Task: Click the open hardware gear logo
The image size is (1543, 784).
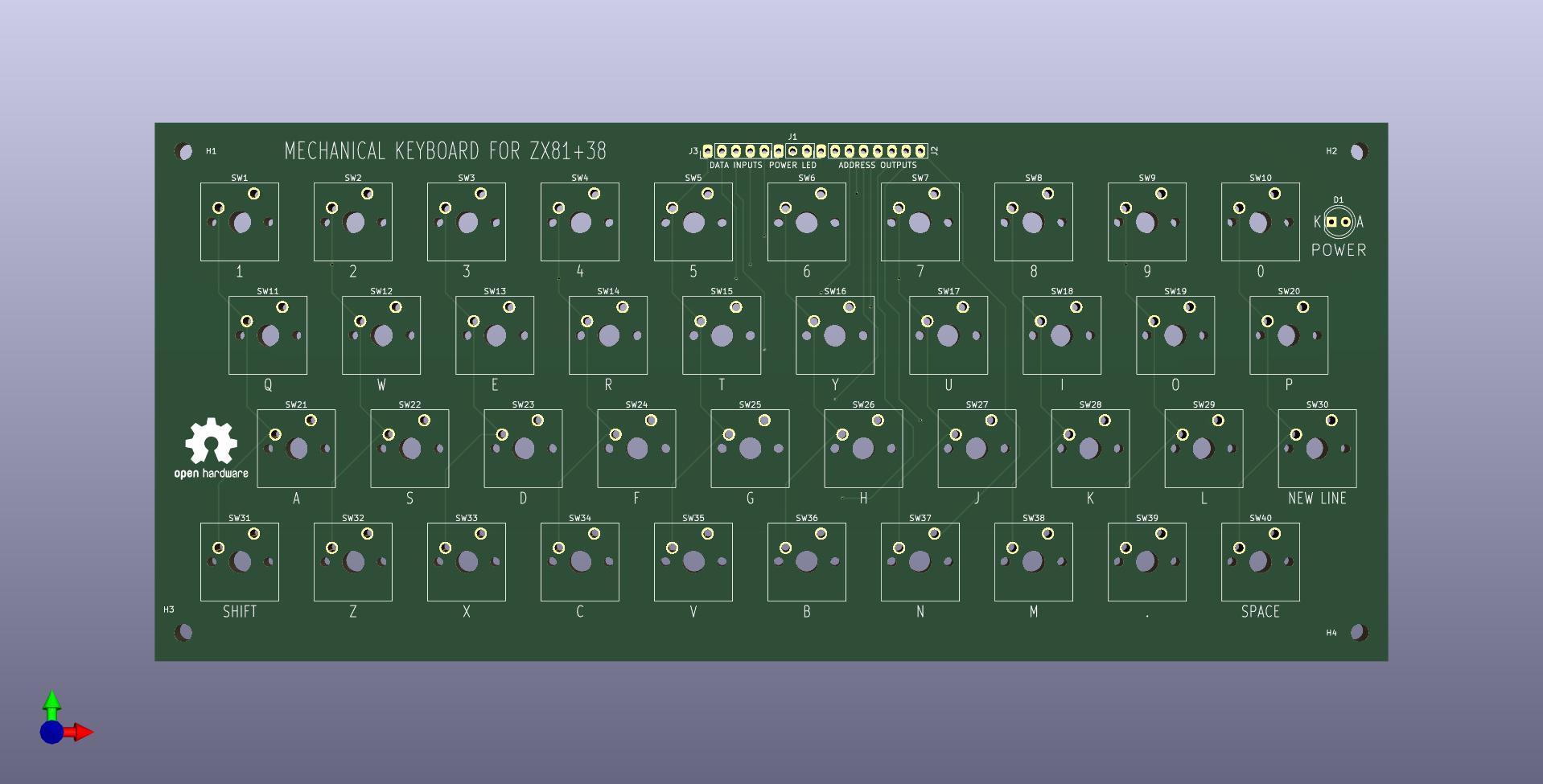Action: [211, 448]
